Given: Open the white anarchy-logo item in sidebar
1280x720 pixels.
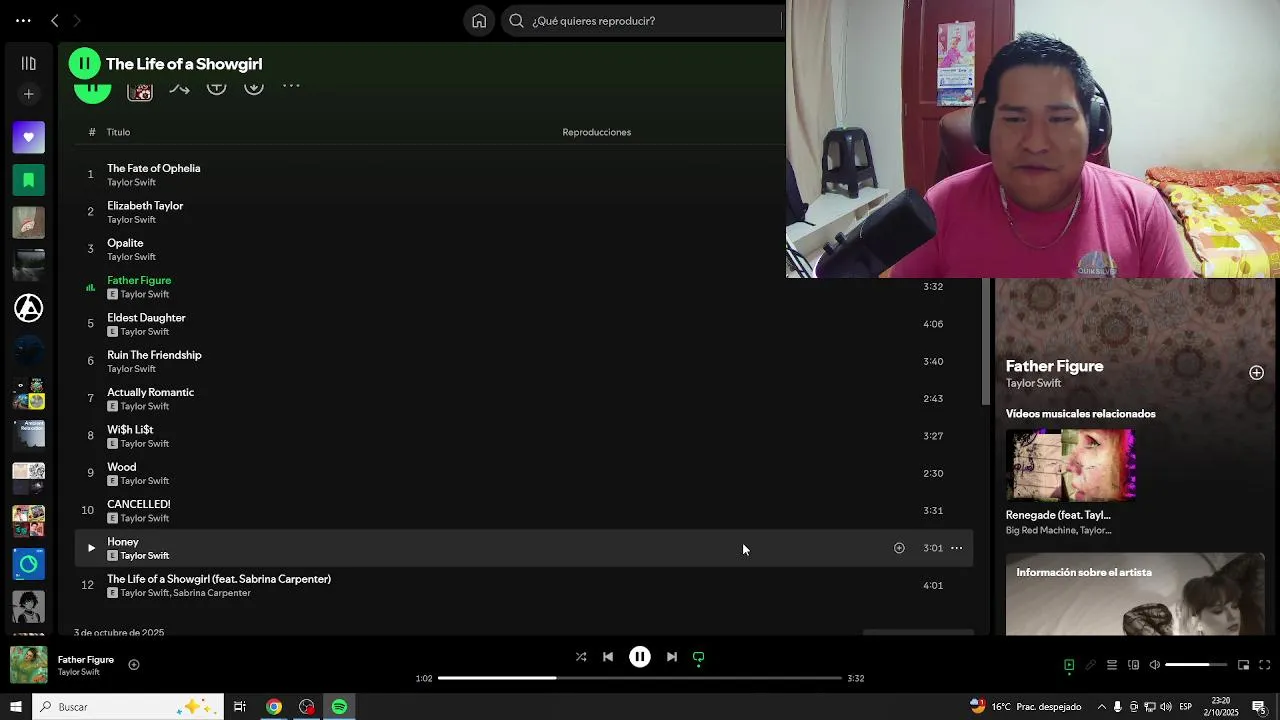Looking at the screenshot, I should [29, 308].
